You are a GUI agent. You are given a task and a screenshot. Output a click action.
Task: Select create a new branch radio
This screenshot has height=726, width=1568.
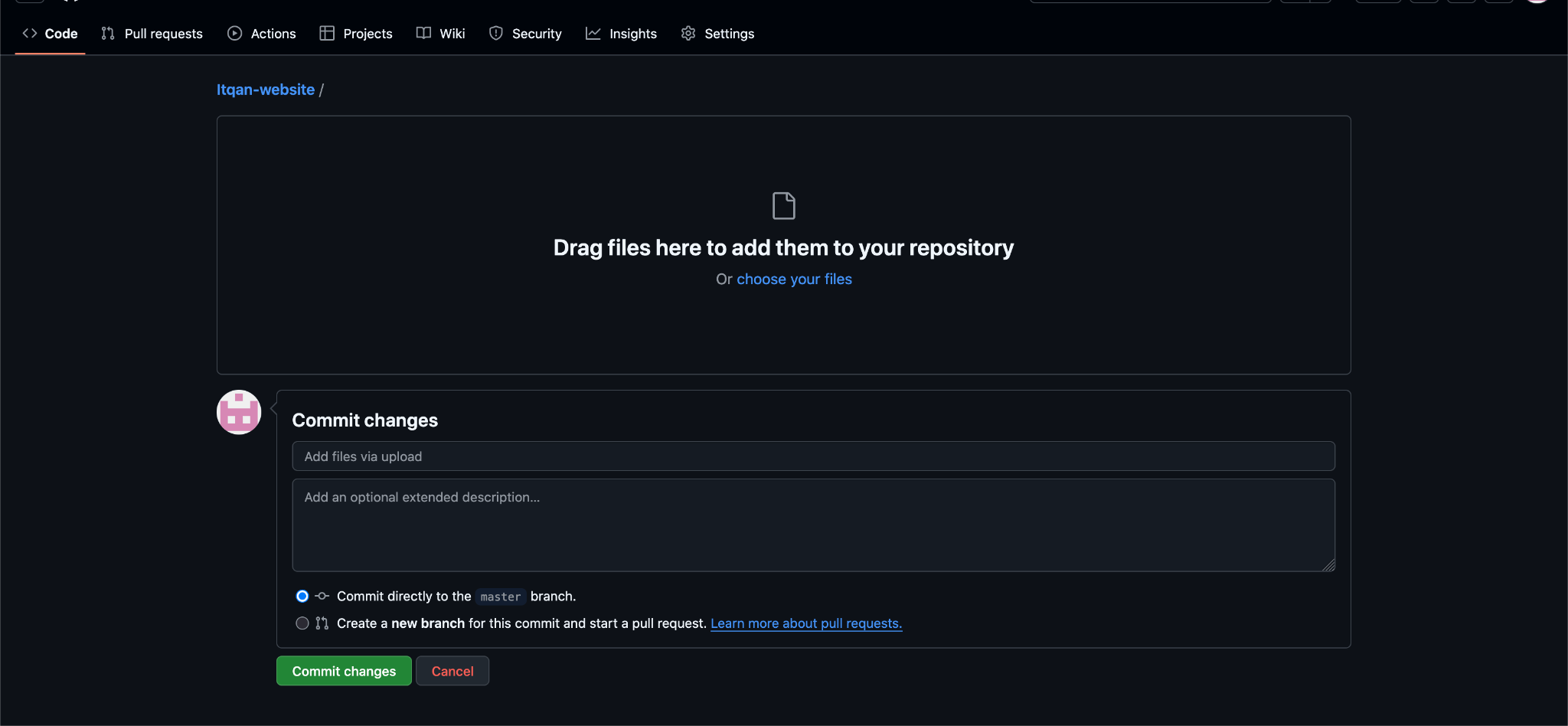click(x=302, y=623)
